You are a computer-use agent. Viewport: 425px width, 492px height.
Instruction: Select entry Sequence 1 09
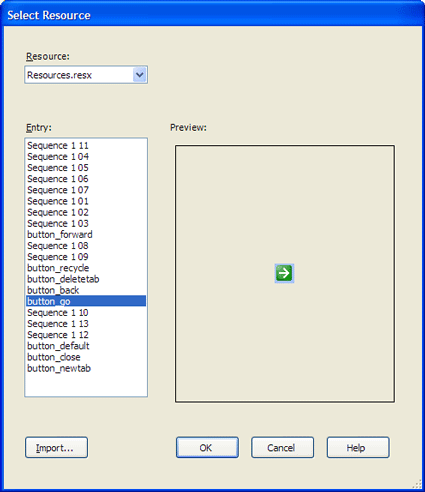coord(86,257)
